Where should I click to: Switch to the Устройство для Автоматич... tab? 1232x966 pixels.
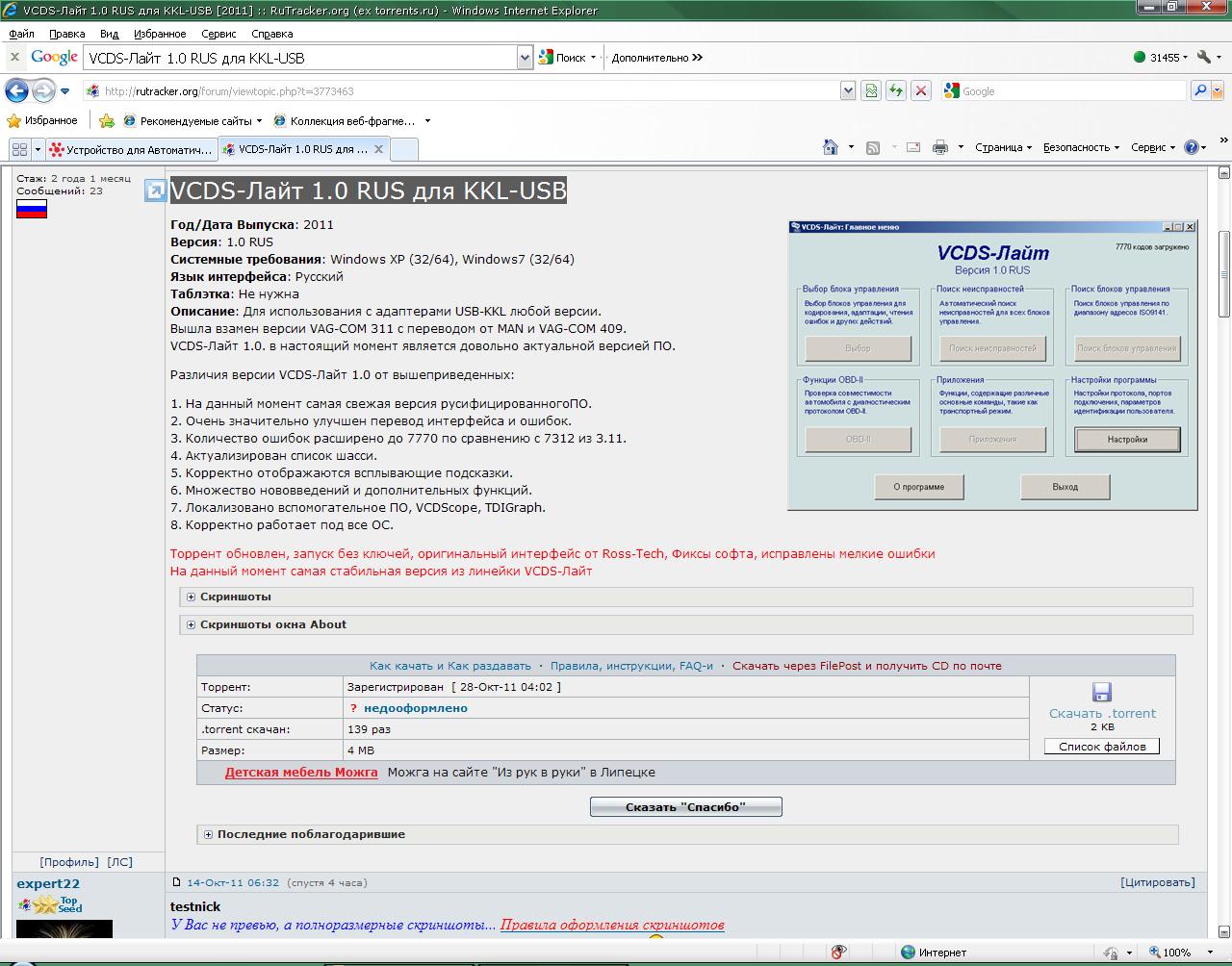[131, 149]
